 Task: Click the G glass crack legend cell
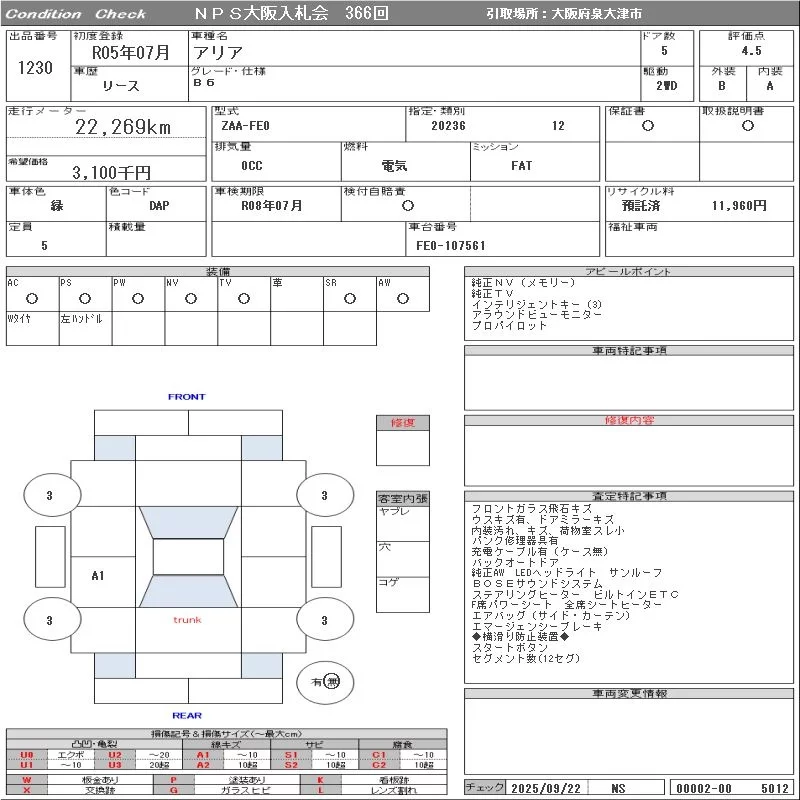[x=173, y=790]
